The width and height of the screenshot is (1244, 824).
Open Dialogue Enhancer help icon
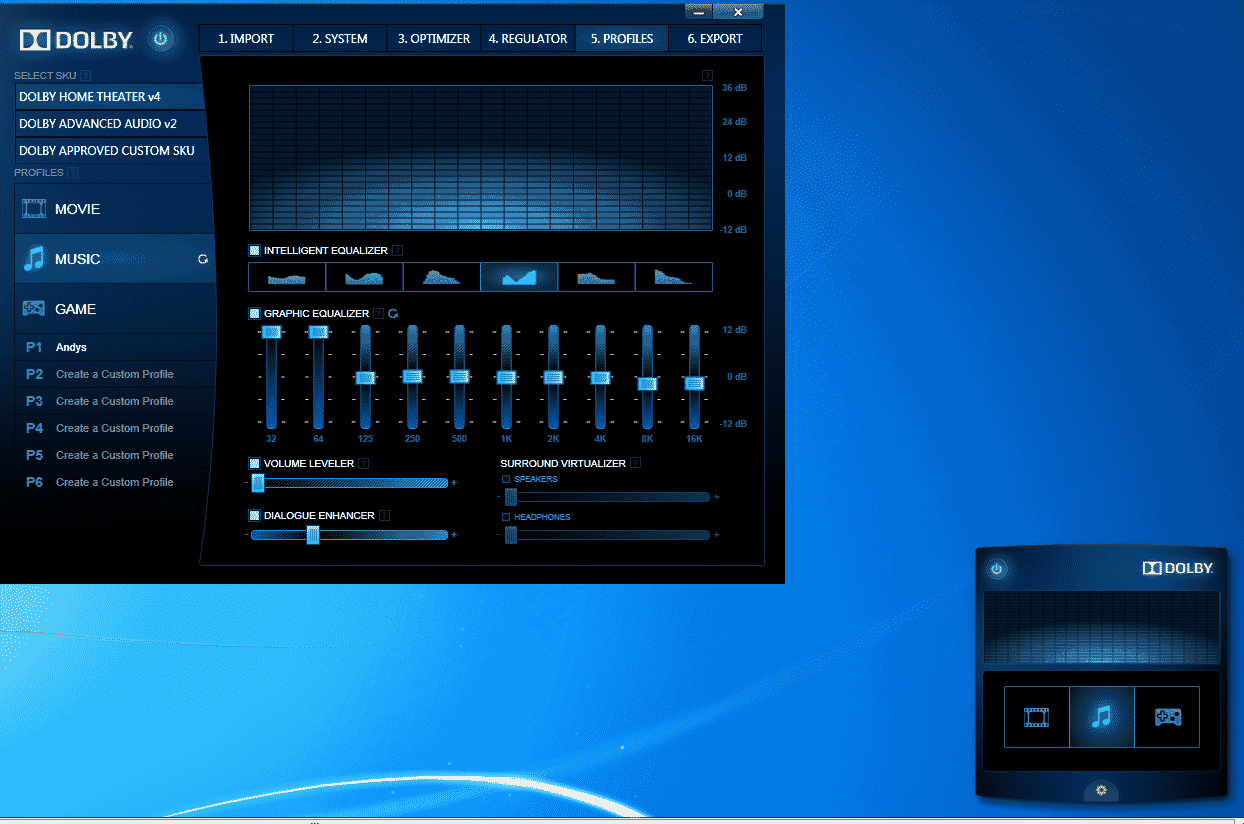click(x=384, y=515)
